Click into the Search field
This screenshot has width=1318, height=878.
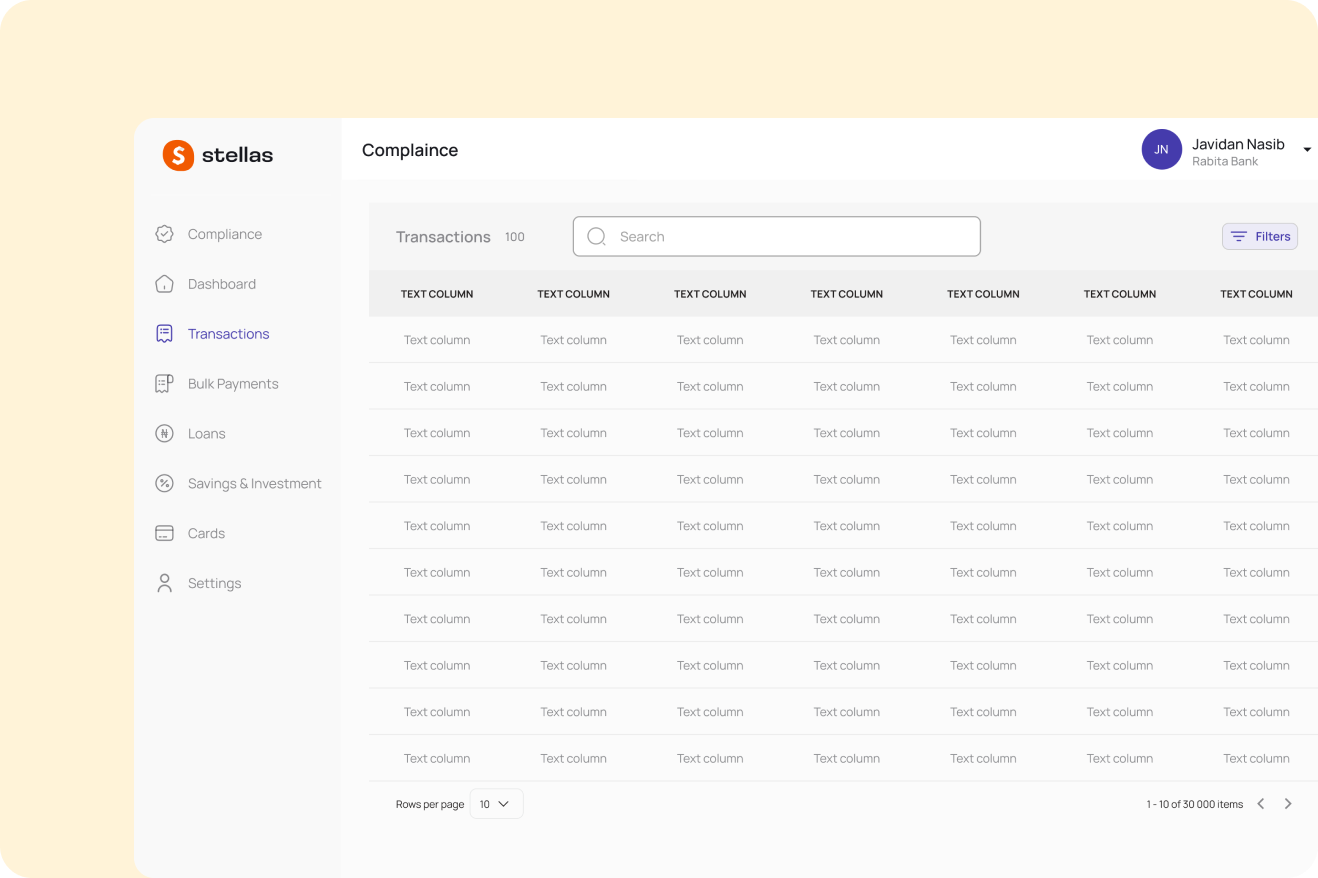pos(777,237)
